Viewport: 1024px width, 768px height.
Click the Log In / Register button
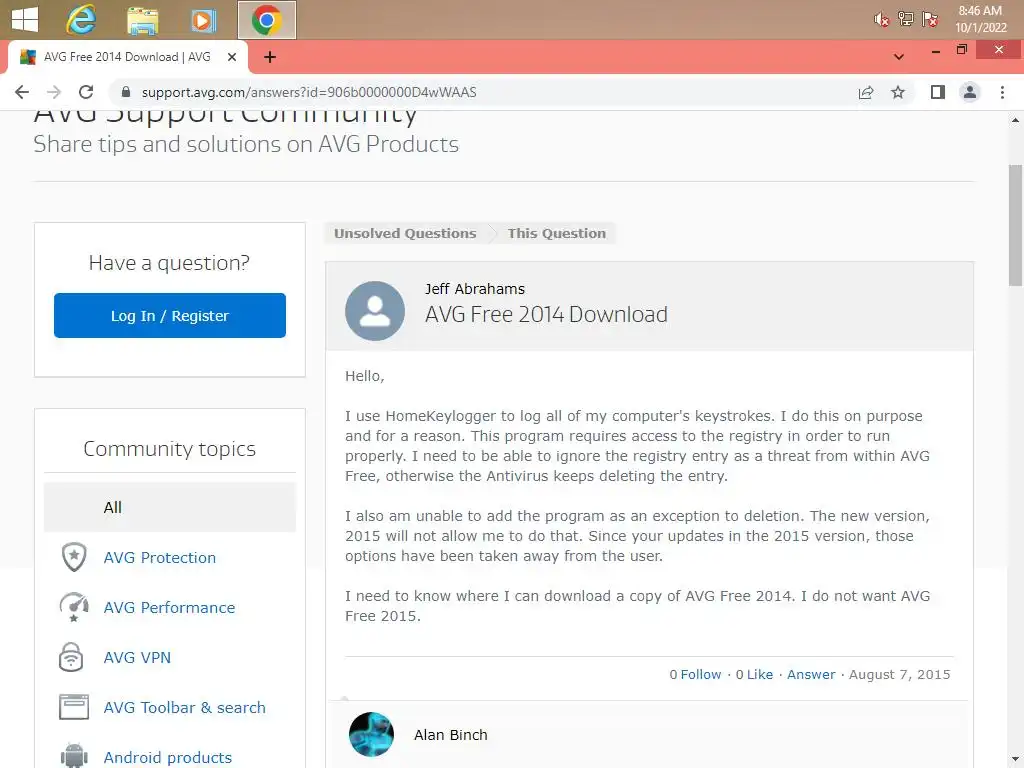point(170,315)
